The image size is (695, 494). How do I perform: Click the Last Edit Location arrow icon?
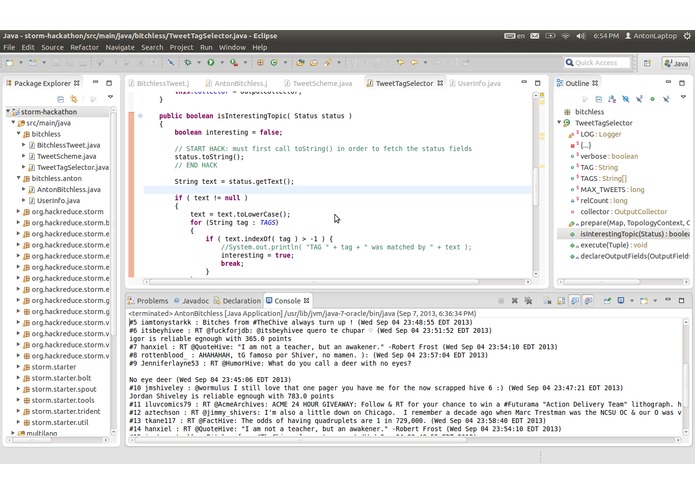[x=400, y=63]
